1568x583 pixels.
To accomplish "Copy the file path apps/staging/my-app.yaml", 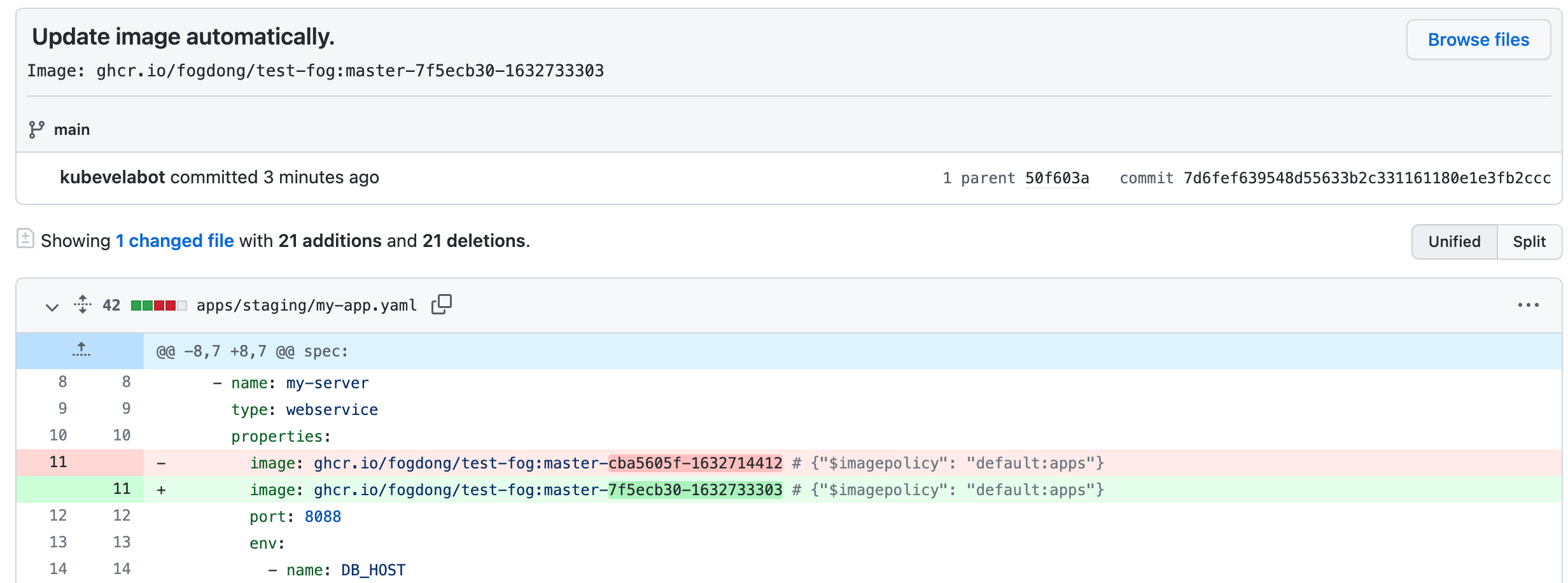I will (x=441, y=305).
